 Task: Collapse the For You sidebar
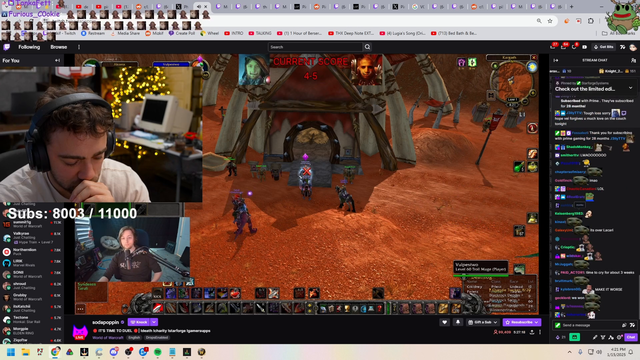[57, 60]
